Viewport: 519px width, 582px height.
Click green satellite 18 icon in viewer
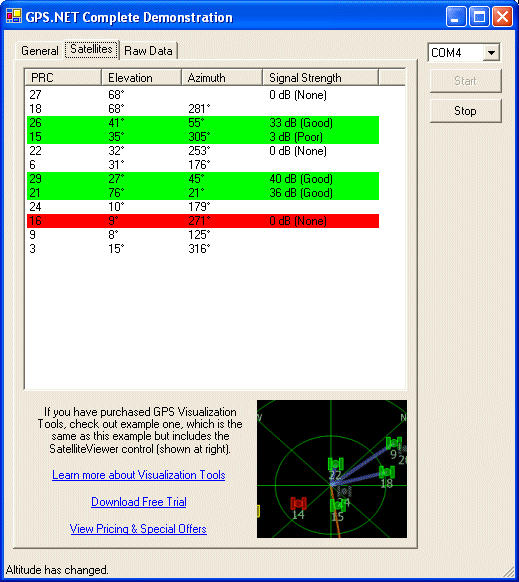[387, 472]
